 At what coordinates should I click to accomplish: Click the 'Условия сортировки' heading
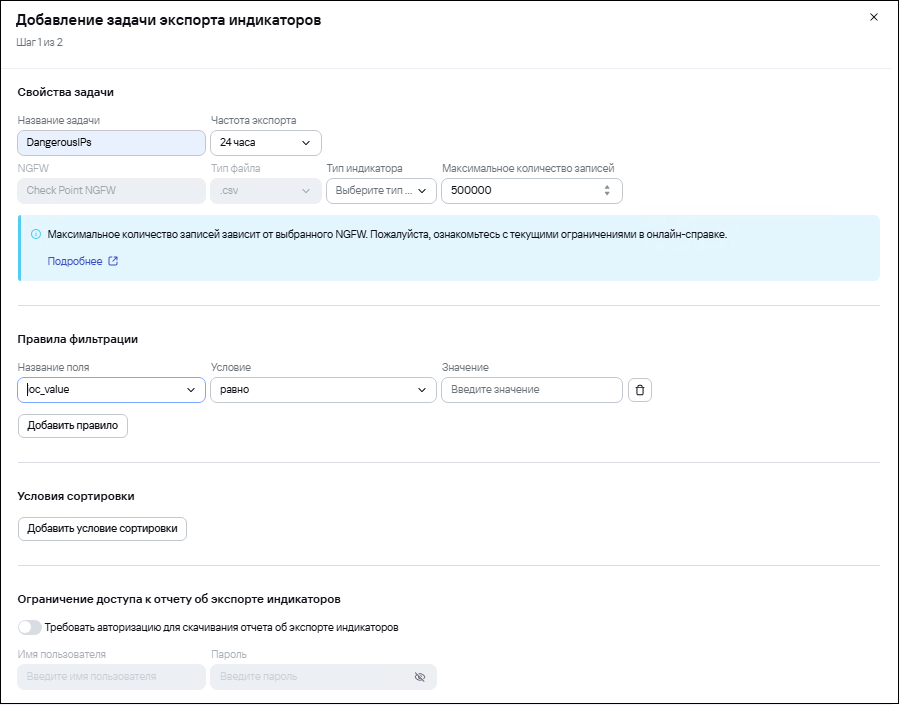pyautogui.click(x=76, y=497)
